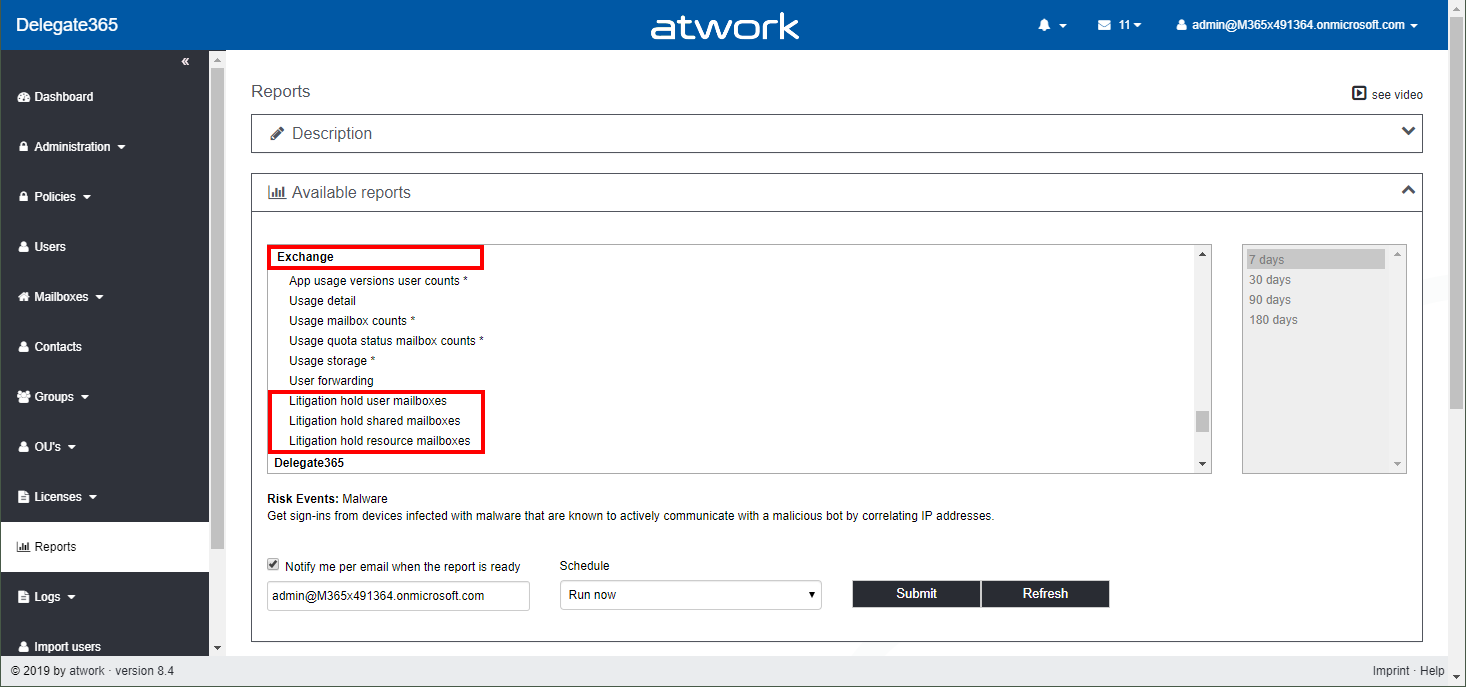Click the Users person icon in sidebar

tap(25, 247)
